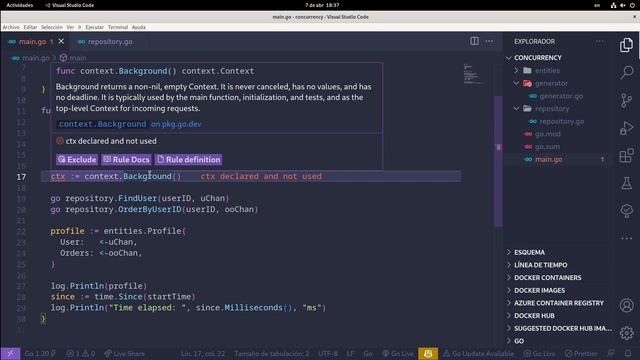
Task: Click the error icon beside ctx declared message
Action: pos(60,141)
